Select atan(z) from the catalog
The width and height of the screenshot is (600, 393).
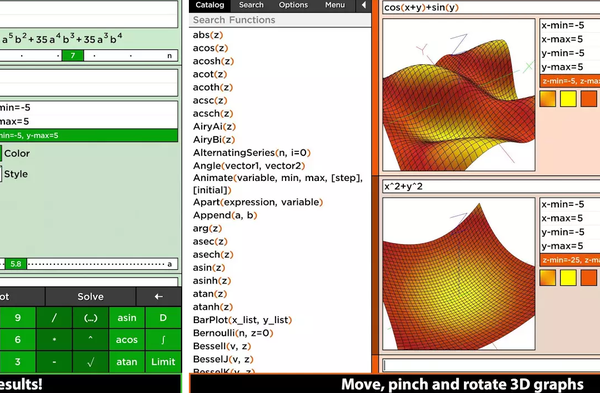(210, 293)
